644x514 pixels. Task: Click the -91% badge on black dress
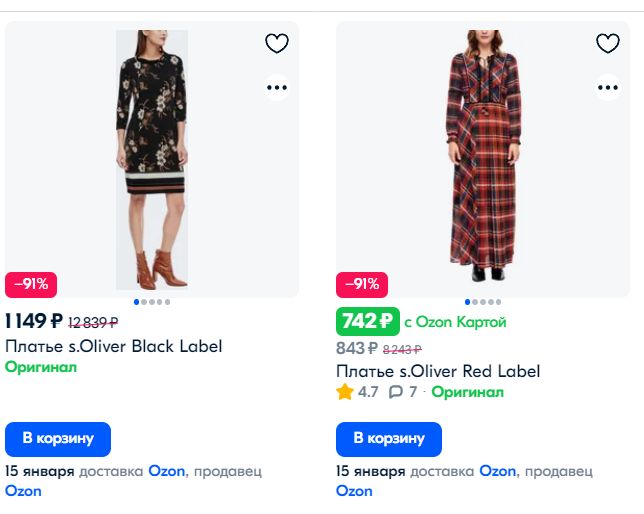point(32,284)
